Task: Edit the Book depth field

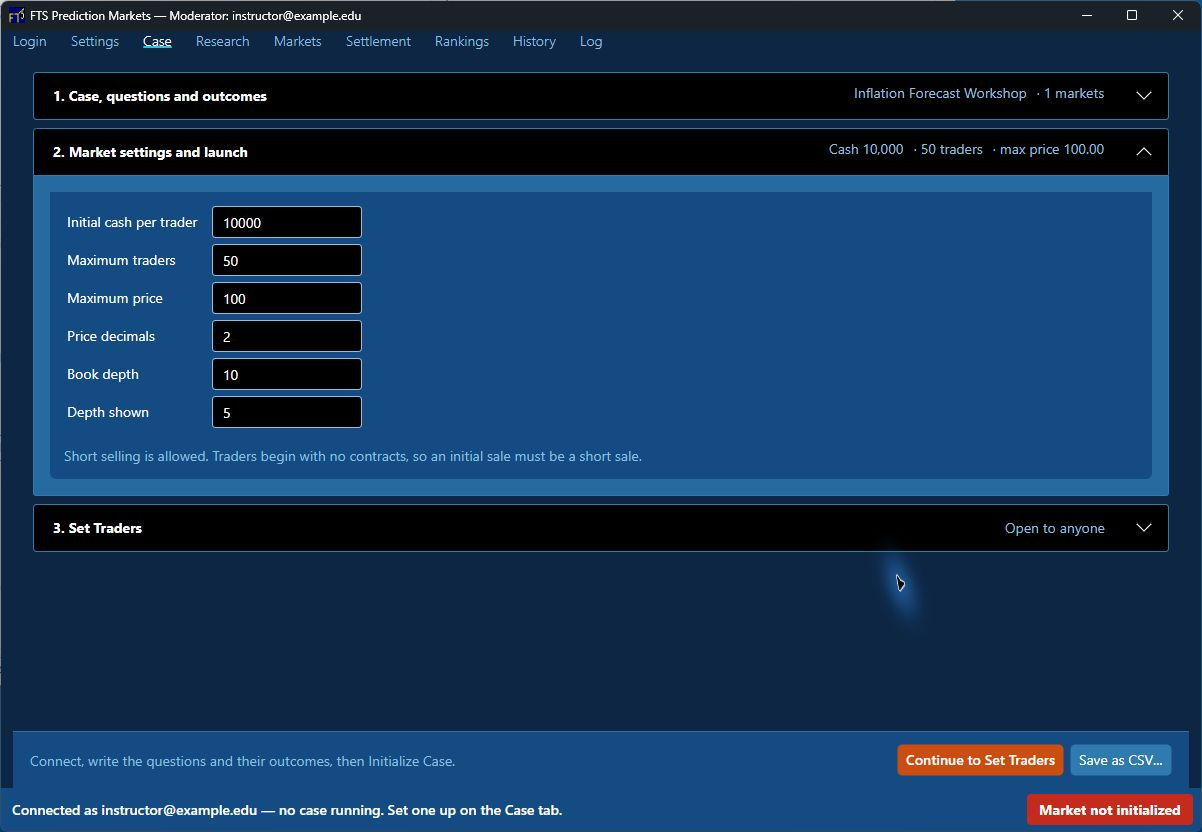Action: pyautogui.click(x=287, y=374)
